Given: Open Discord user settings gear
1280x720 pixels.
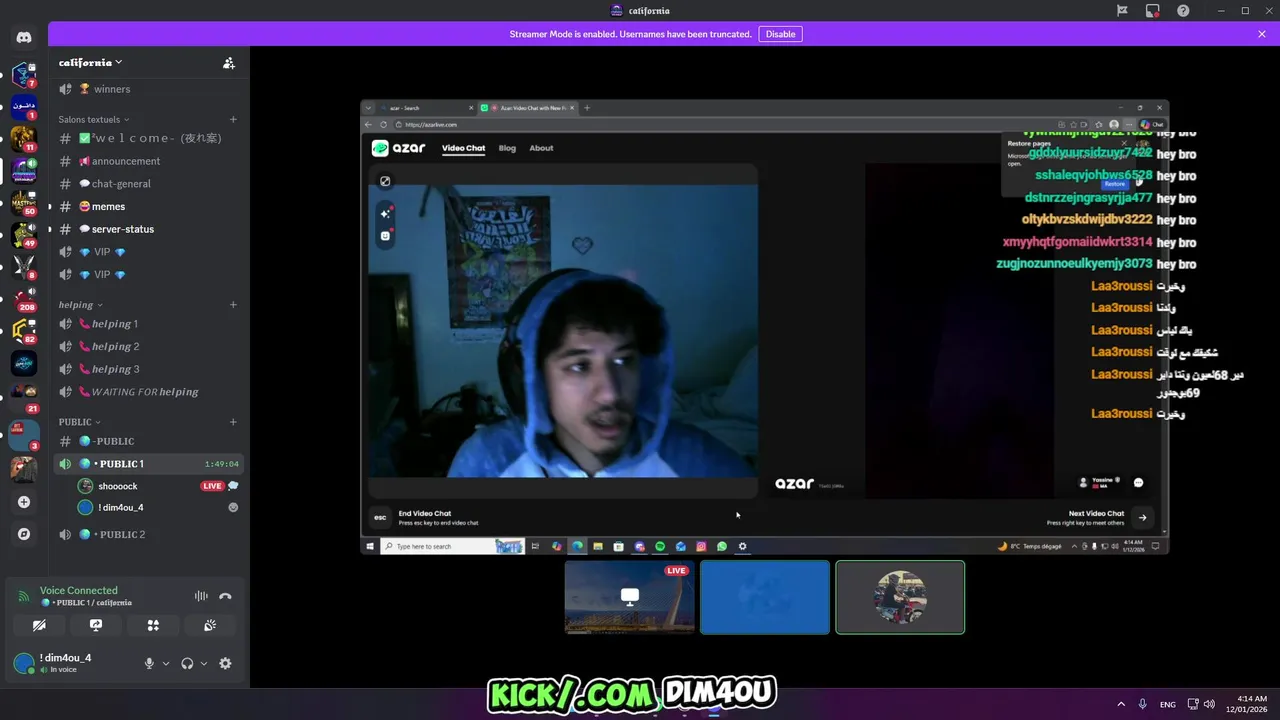Looking at the screenshot, I should [225, 663].
